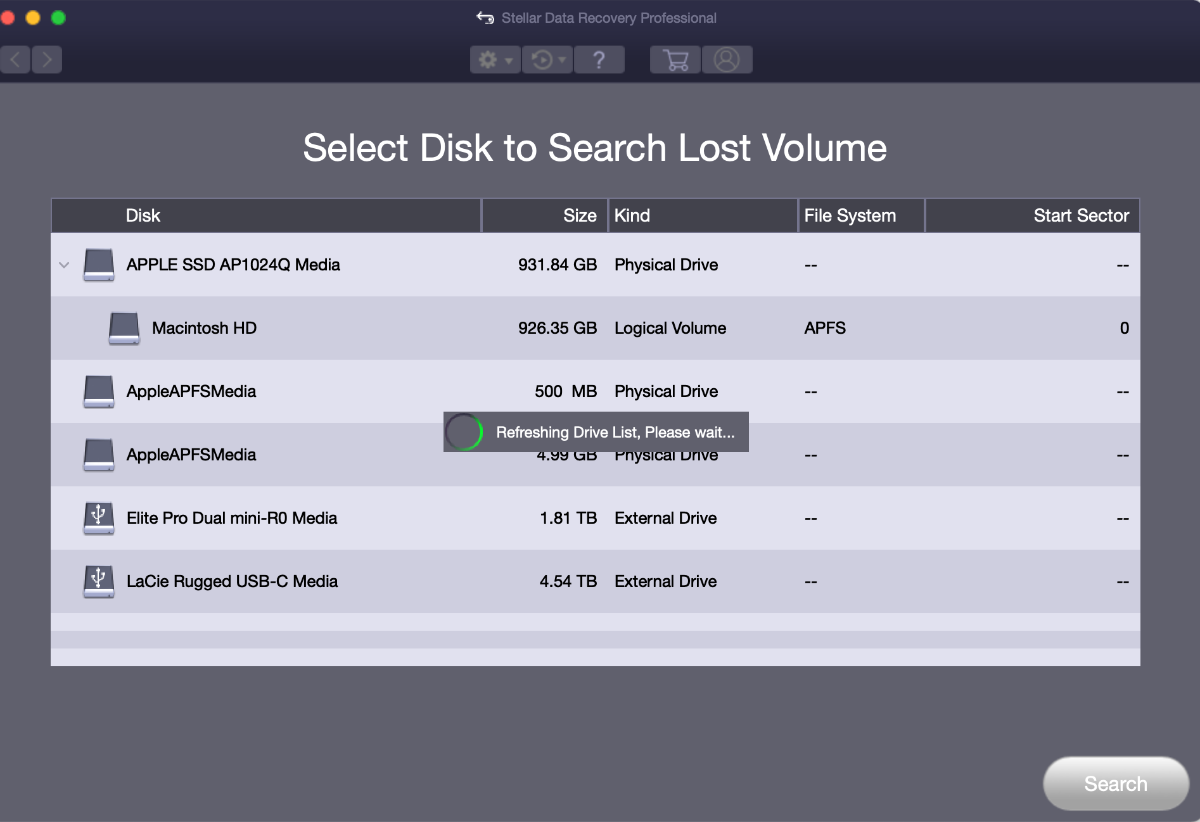Click the user account profile icon
The image size is (1200, 822).
point(727,60)
